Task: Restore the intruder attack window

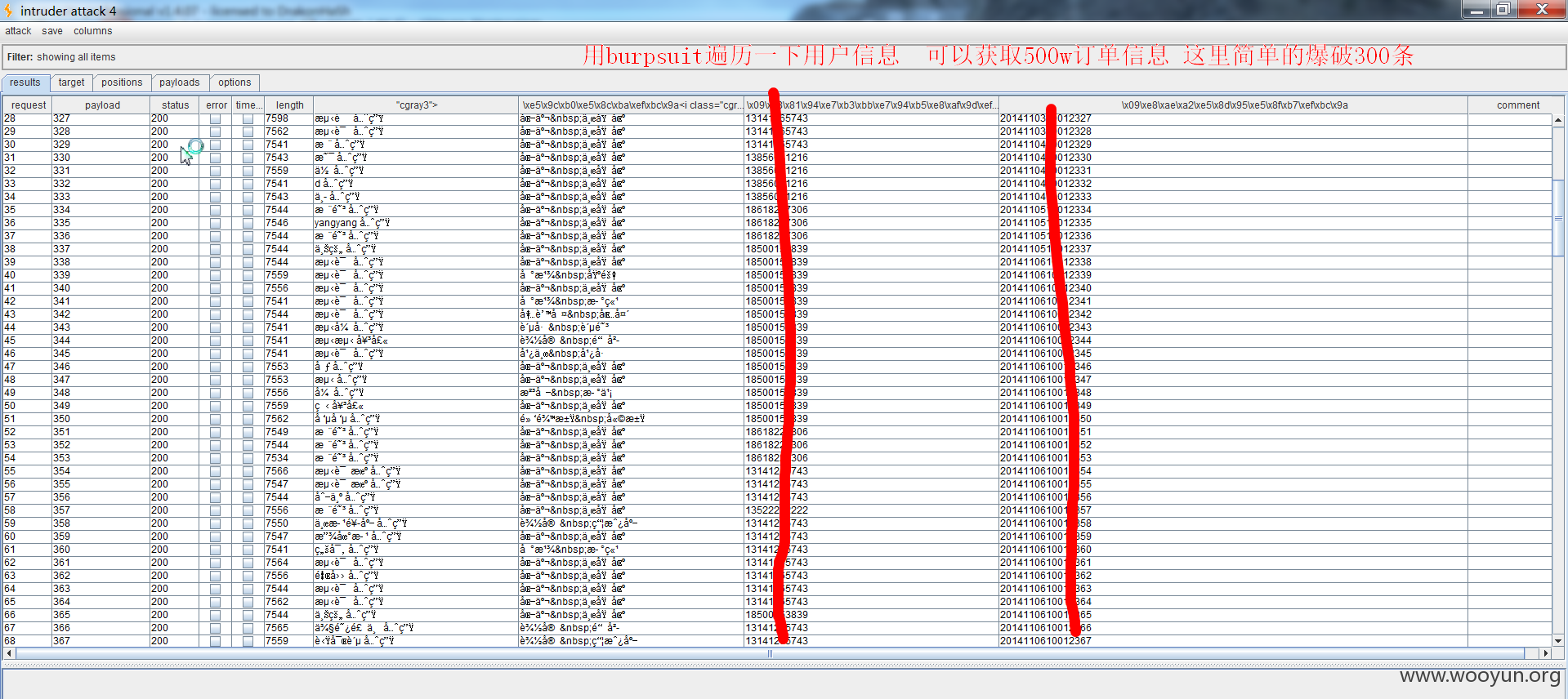Action: tap(1503, 9)
